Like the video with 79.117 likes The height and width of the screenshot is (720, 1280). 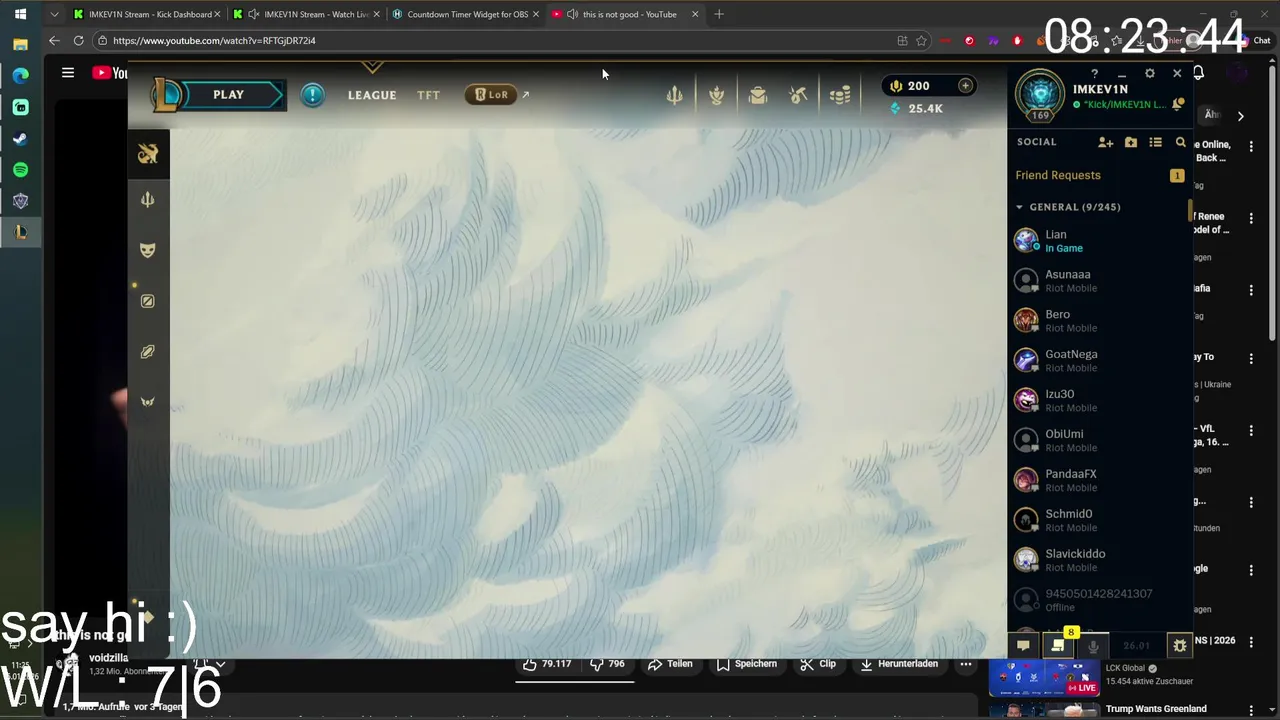coord(547,664)
